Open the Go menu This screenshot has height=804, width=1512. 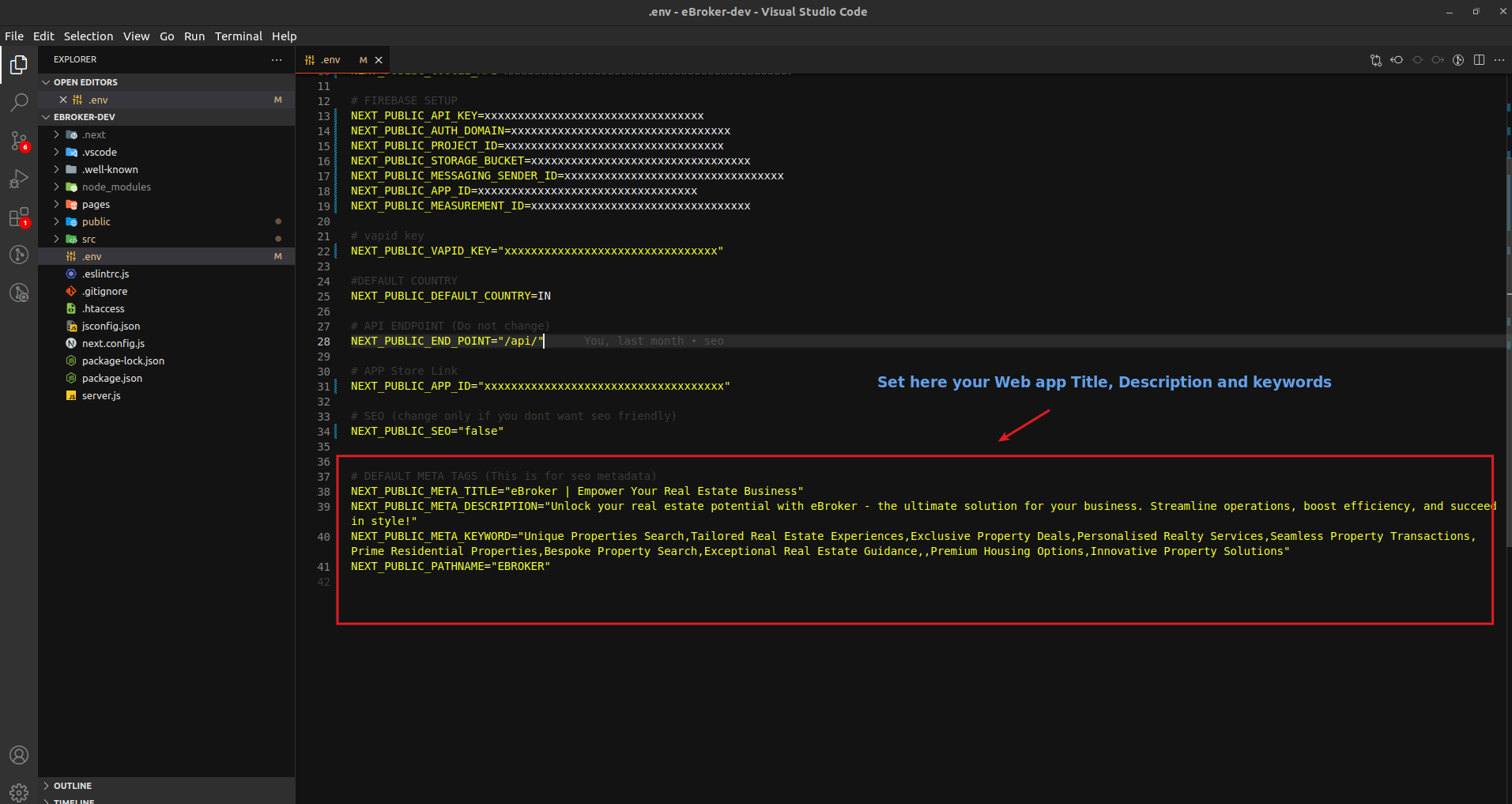167,36
